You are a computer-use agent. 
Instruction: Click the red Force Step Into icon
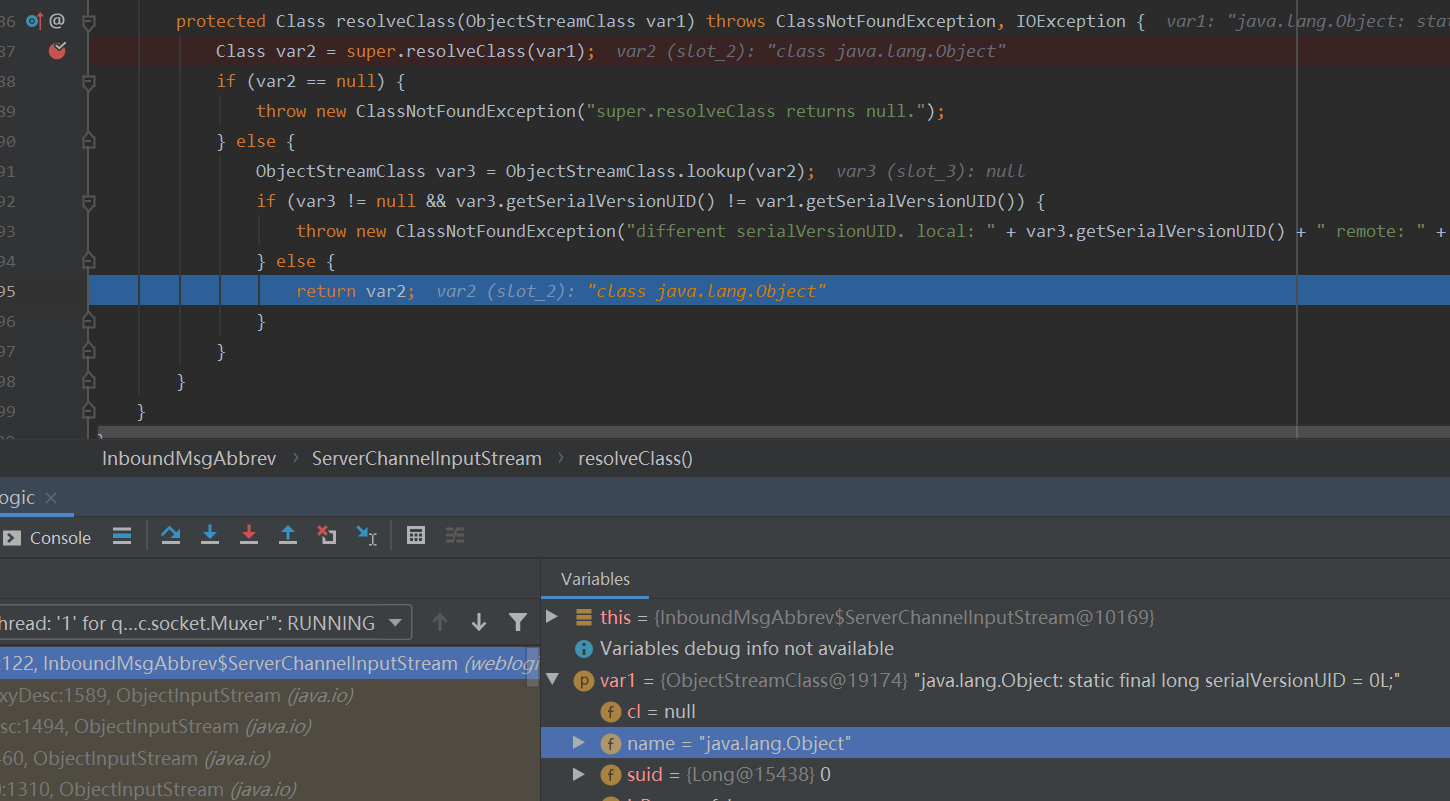(x=249, y=536)
